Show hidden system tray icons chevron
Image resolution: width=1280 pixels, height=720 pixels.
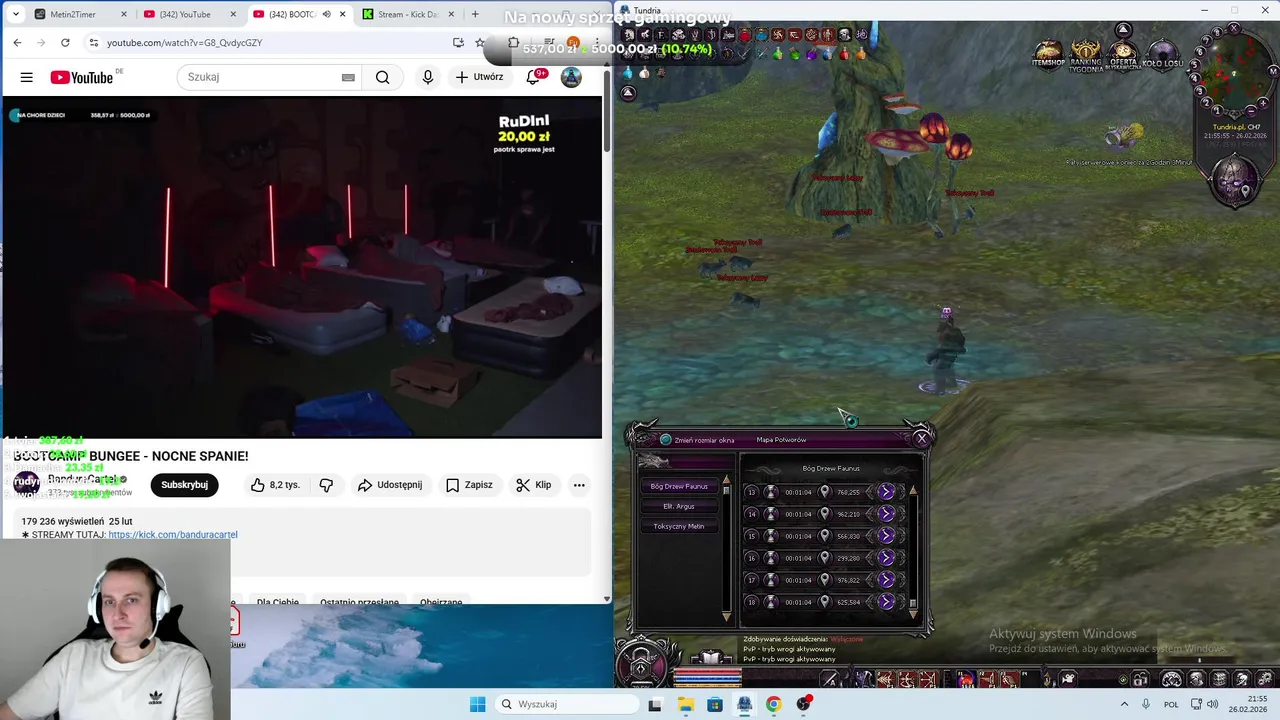1125,704
